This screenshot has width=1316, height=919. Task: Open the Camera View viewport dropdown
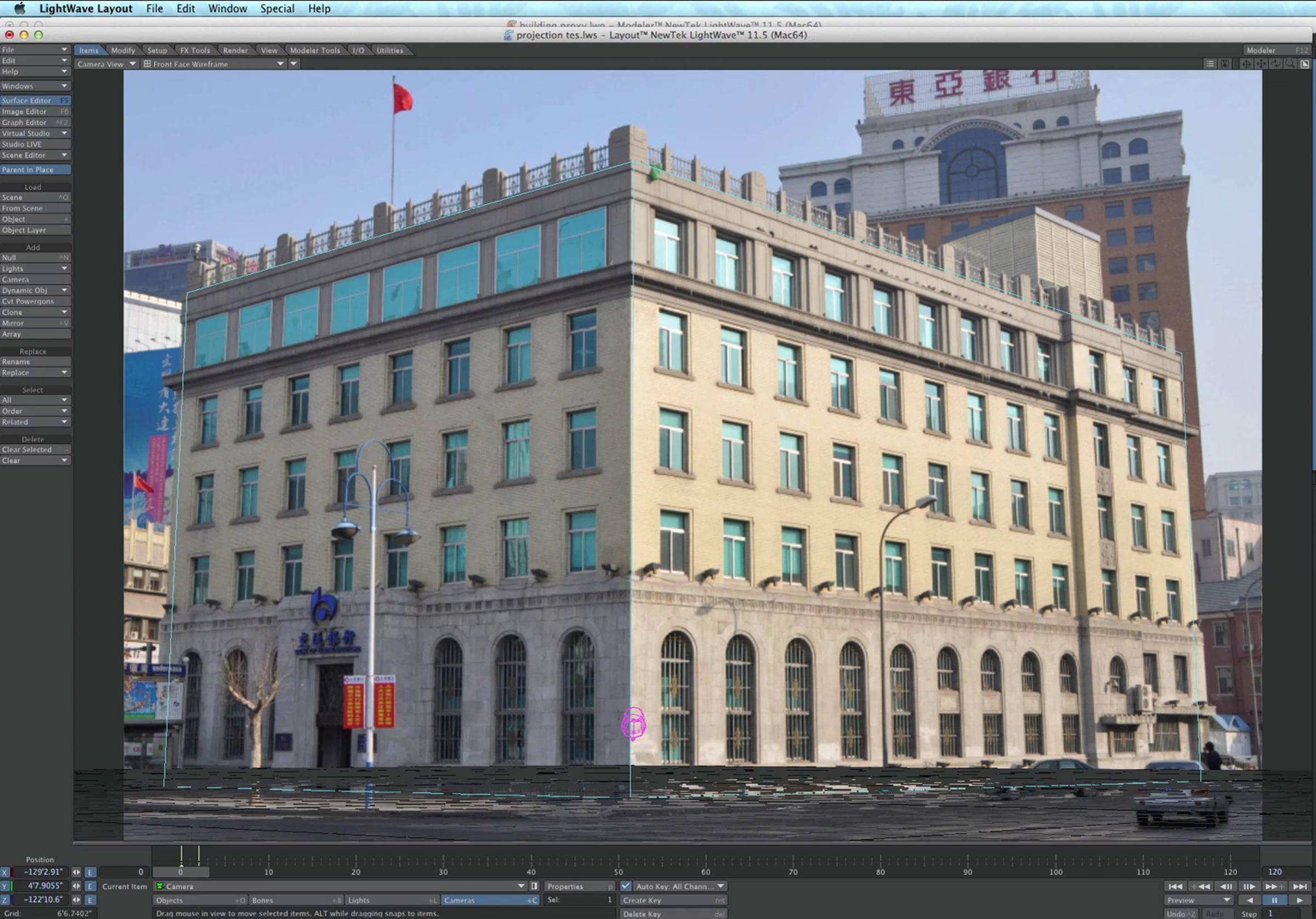106,64
